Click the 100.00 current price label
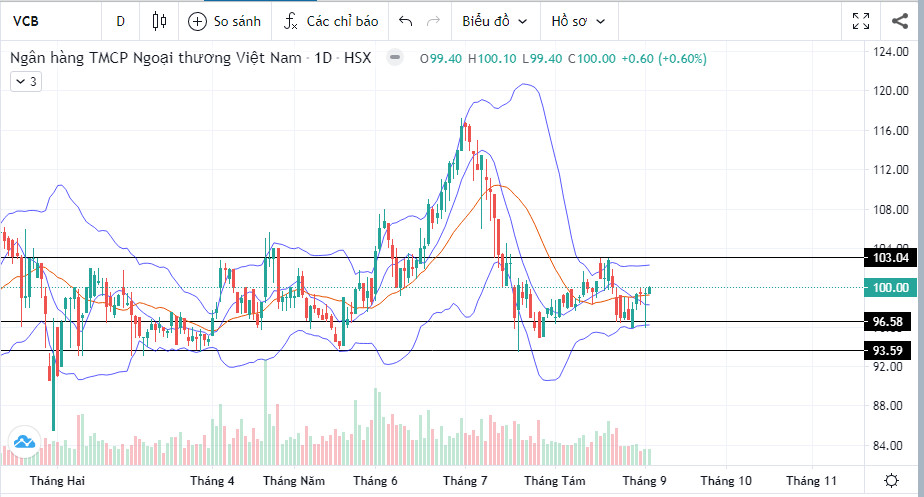924x497 pixels. tap(890, 288)
